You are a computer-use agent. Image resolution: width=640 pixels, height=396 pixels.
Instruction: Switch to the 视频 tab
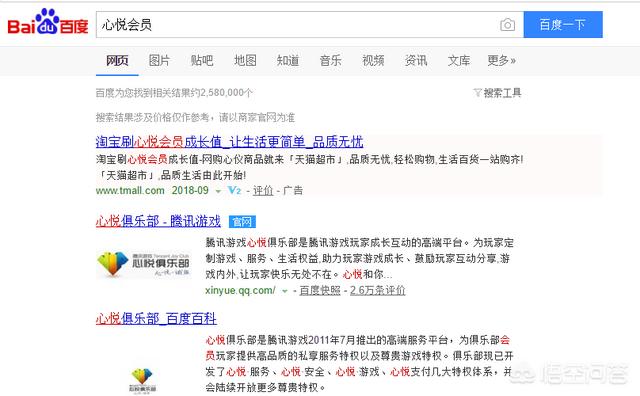coord(373,60)
